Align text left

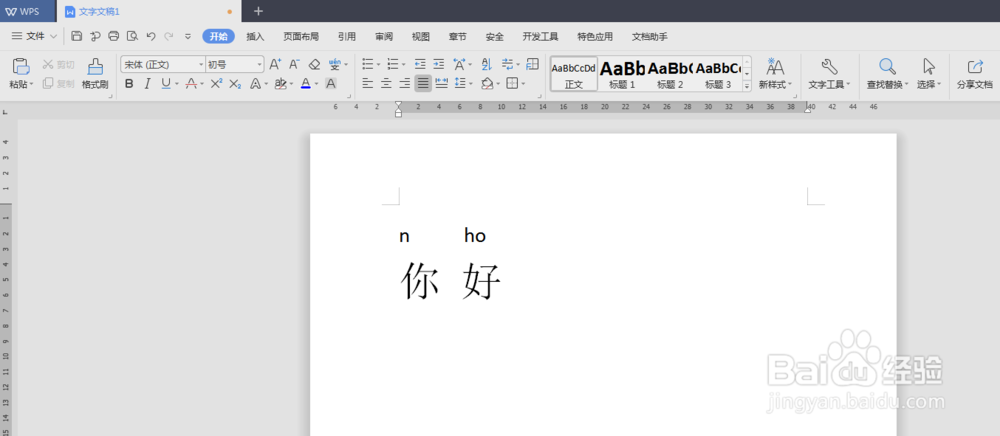pos(367,83)
